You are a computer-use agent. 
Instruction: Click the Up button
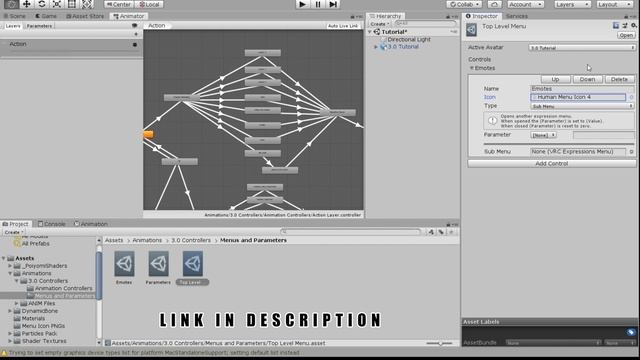point(556,79)
